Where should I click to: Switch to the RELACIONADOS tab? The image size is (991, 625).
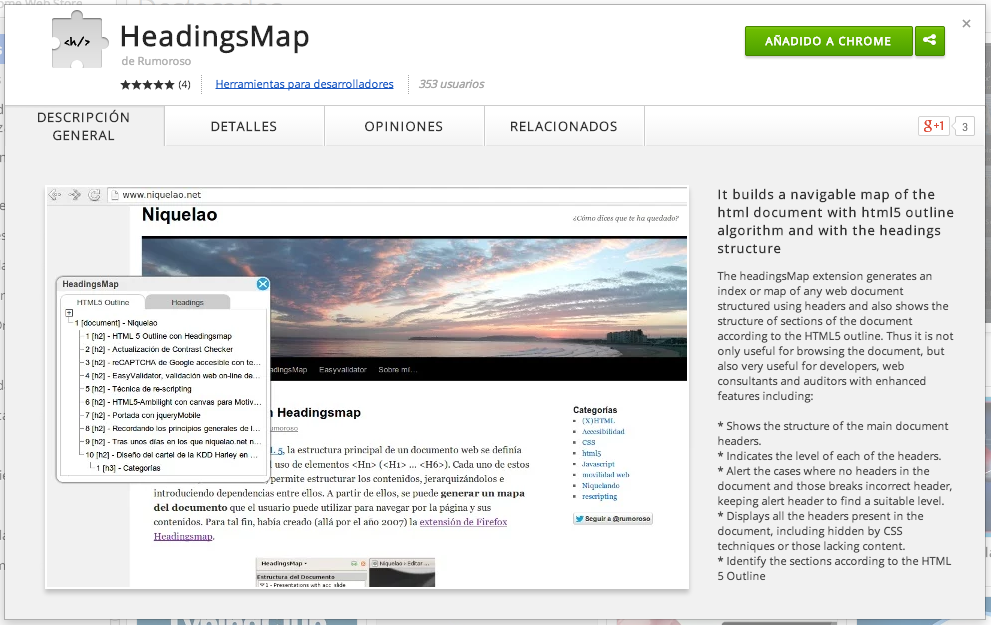564,126
